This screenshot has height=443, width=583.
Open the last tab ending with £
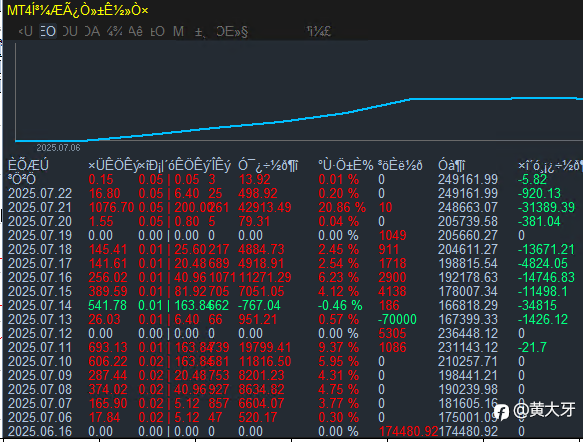pyautogui.click(x=319, y=32)
